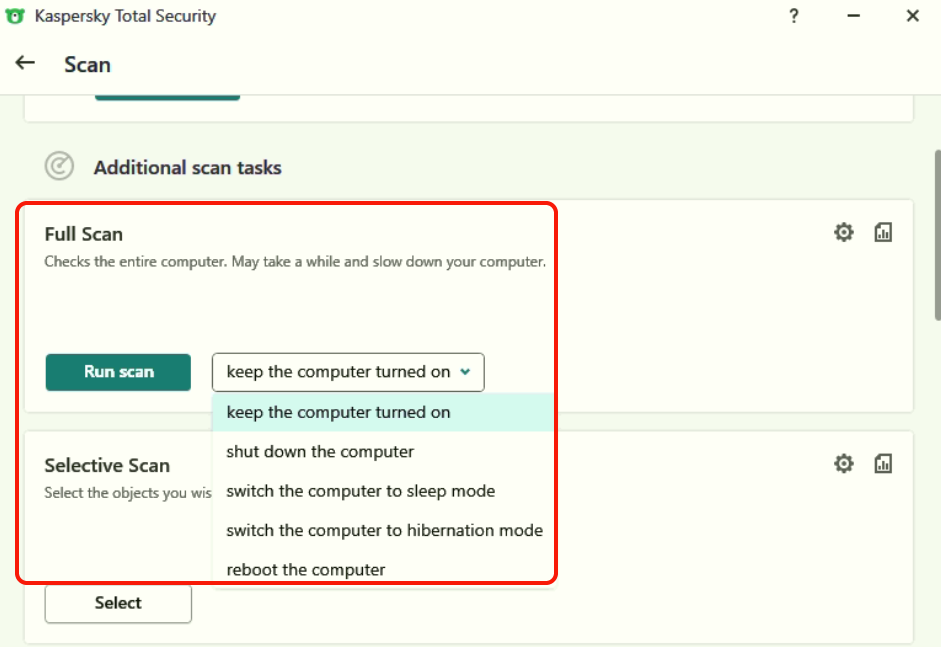This screenshot has width=941, height=647.
Task: Minimize the Kaspersky window
Action: (853, 16)
